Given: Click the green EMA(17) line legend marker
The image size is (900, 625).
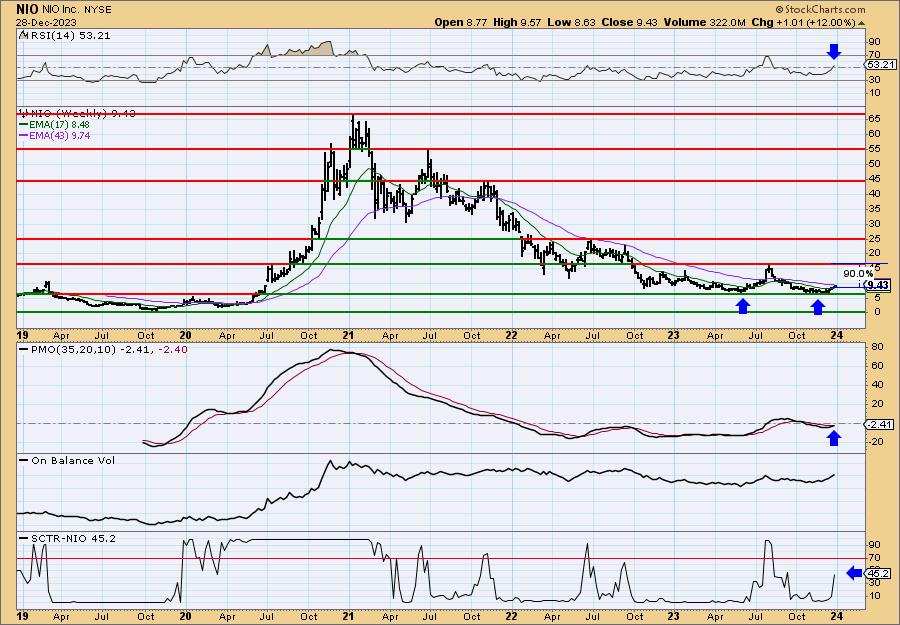Looking at the screenshot, I should click(23, 125).
